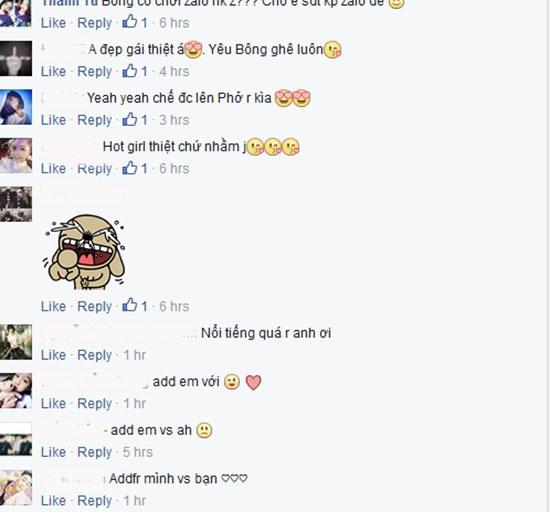Click thumbs-up count under the sticker comment
The width and height of the screenshot is (550, 512).
[144, 306]
